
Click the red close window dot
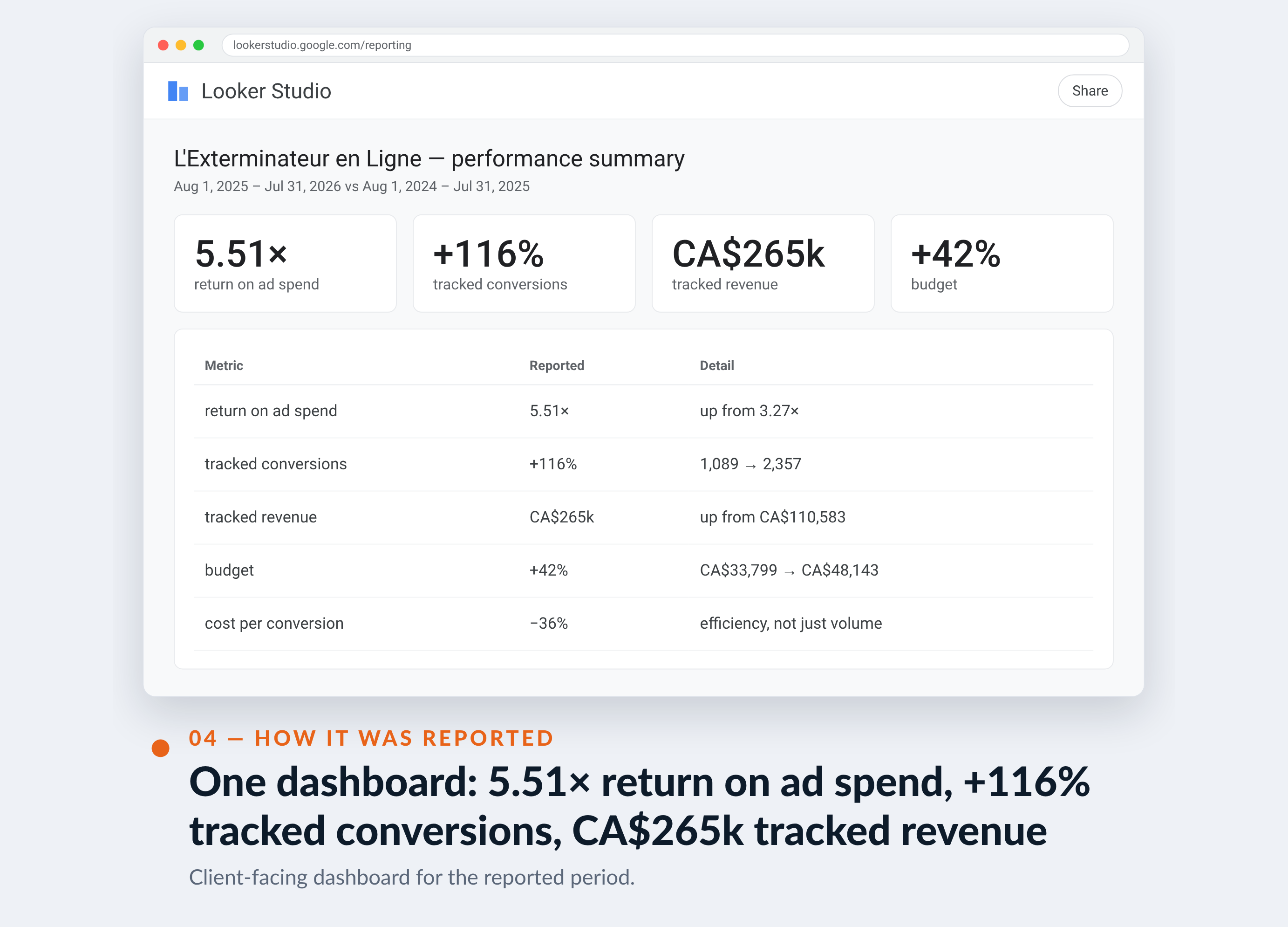[163, 45]
